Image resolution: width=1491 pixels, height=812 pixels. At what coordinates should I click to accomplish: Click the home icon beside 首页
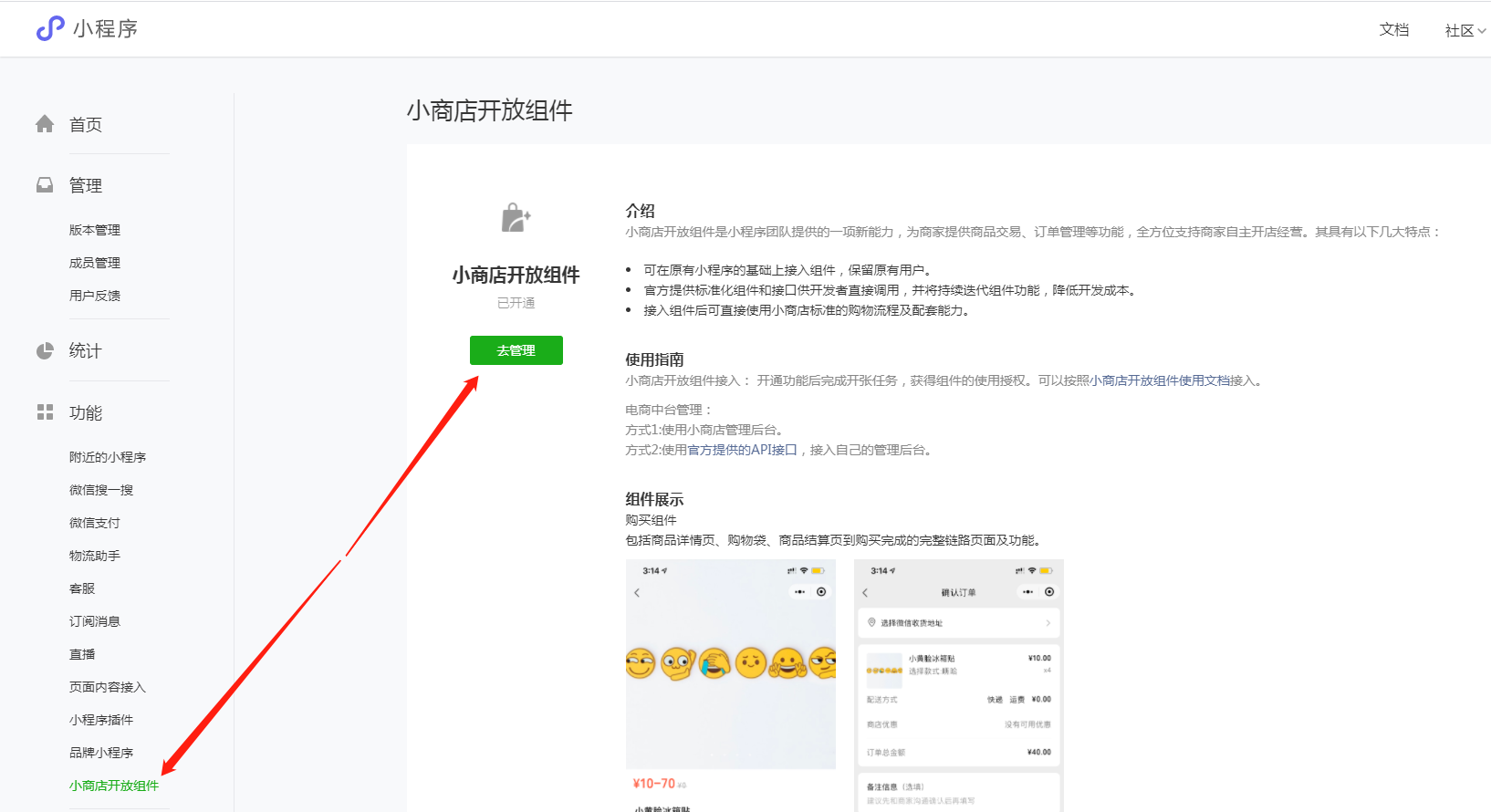(x=45, y=124)
